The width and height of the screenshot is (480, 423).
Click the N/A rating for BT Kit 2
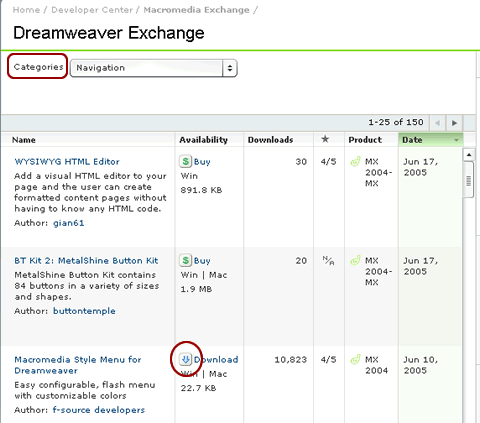click(x=328, y=260)
